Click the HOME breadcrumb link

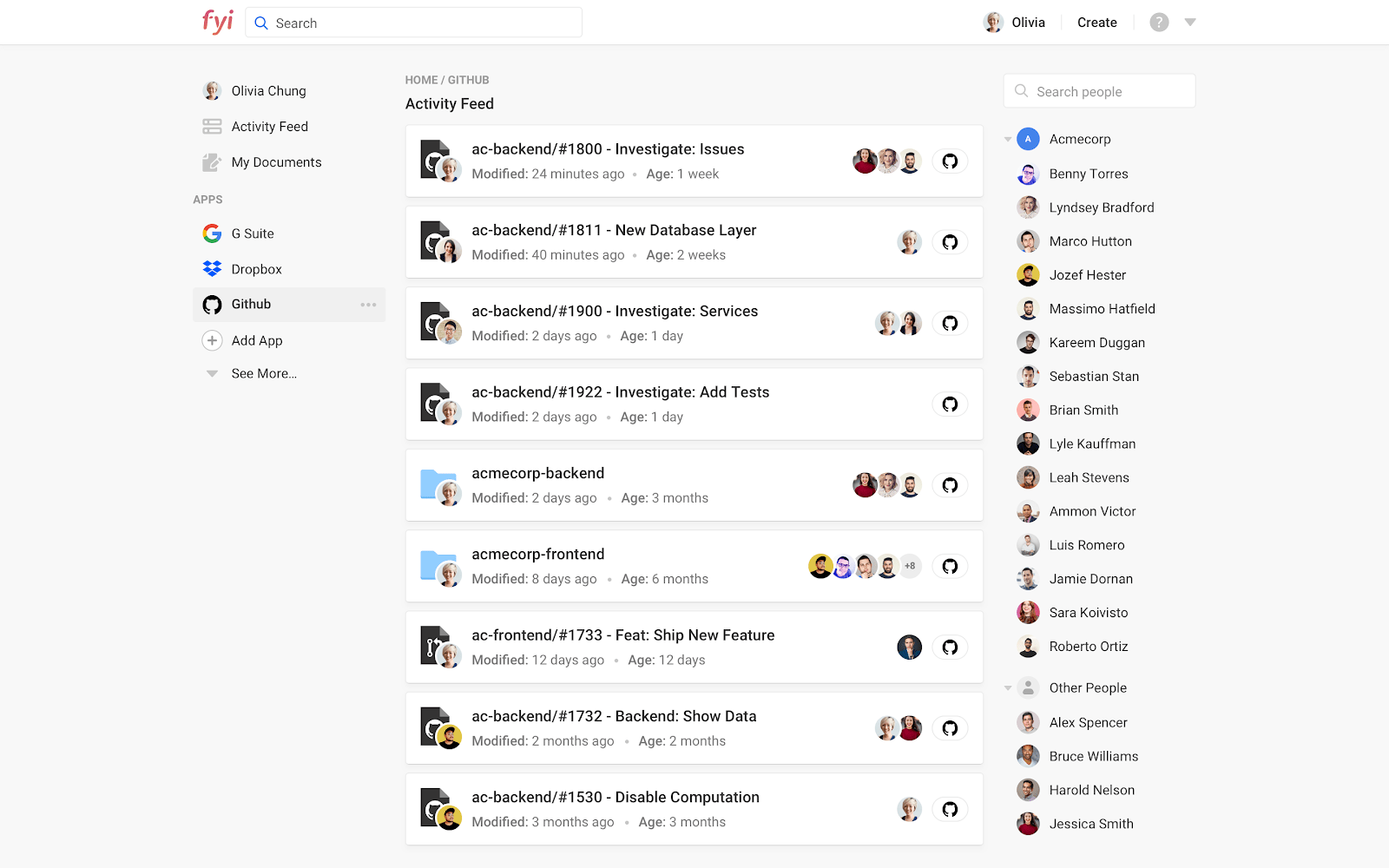coord(421,80)
